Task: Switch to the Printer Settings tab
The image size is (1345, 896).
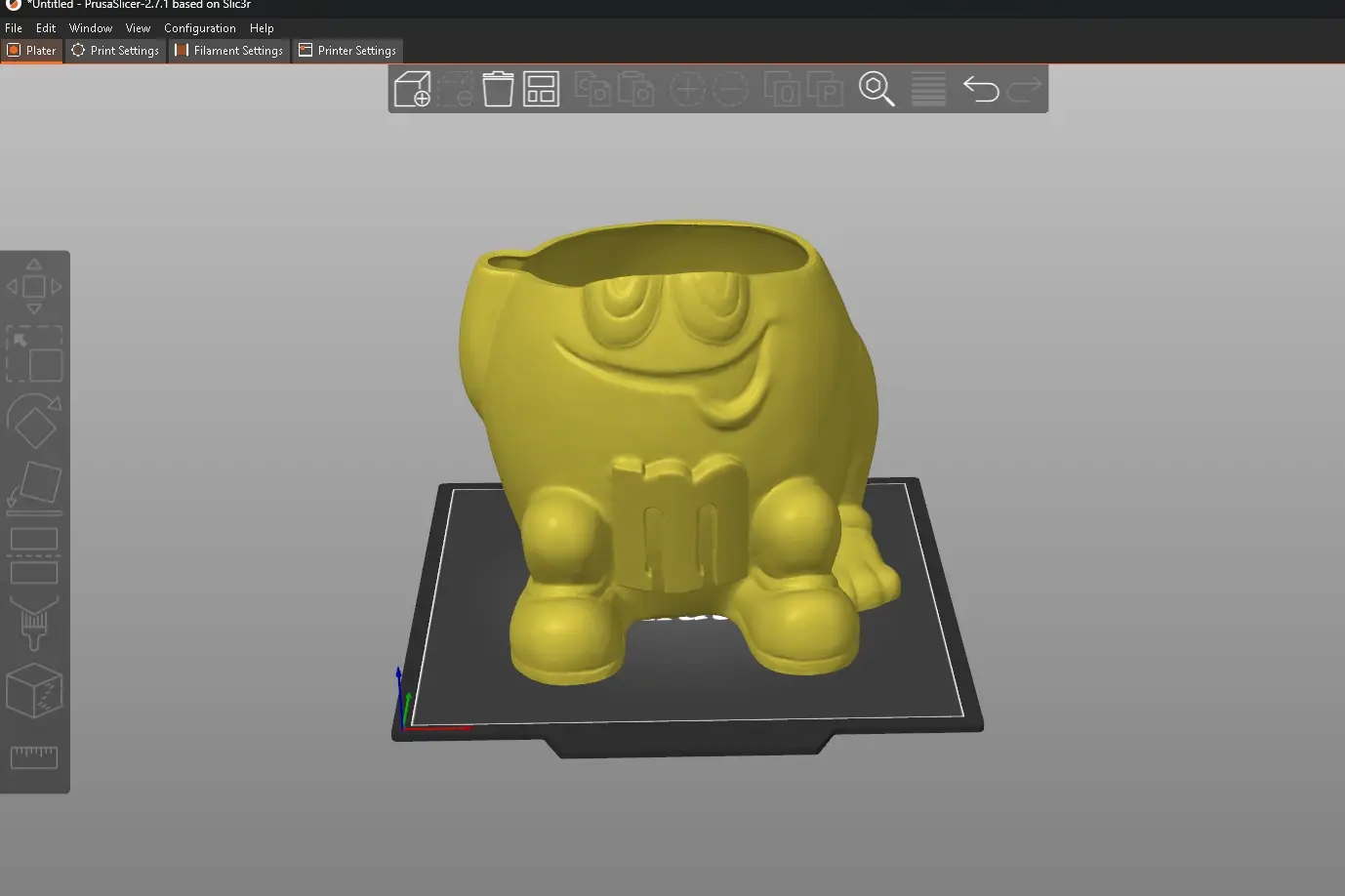Action: point(347,51)
